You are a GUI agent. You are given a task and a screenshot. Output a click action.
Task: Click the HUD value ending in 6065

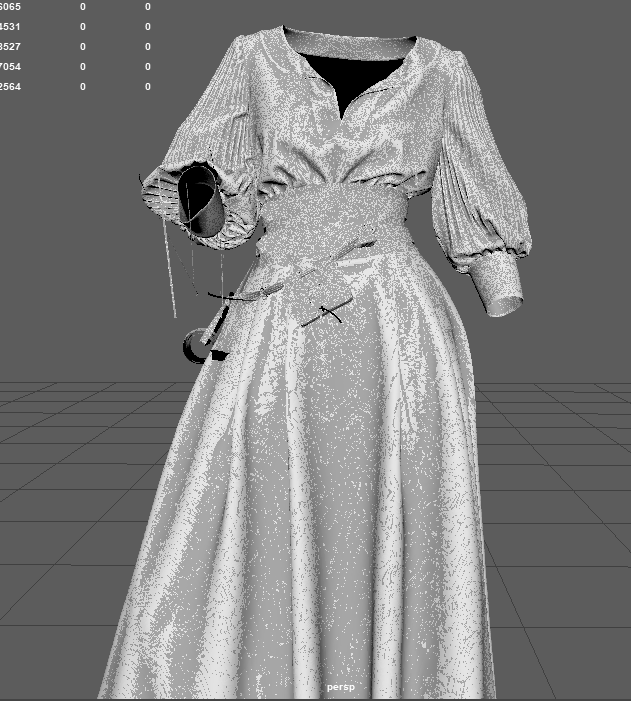[x=10, y=7]
